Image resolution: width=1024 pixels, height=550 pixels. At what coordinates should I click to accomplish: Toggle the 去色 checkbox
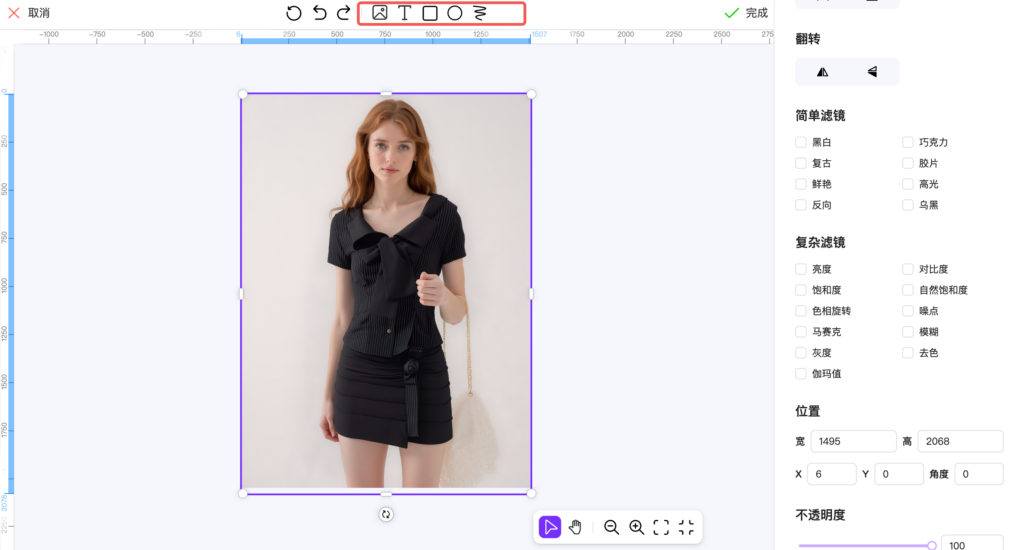click(908, 353)
